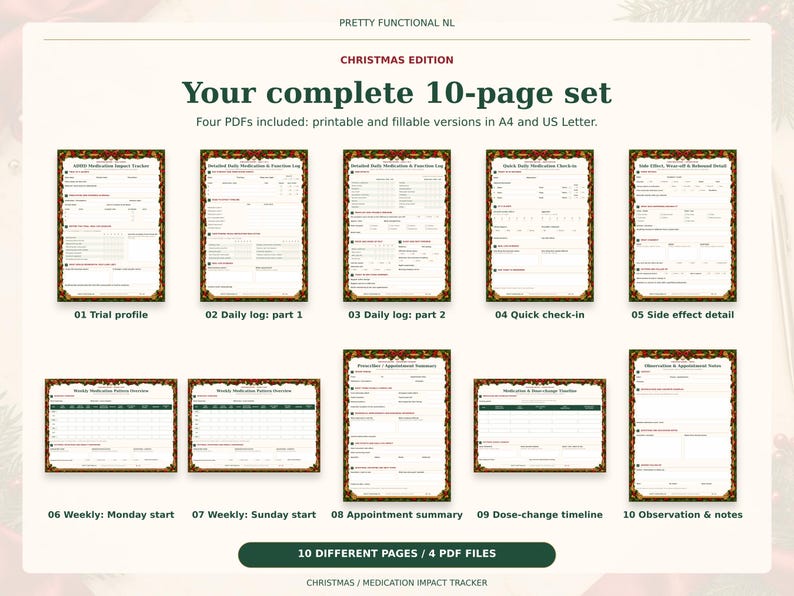
Task: Open the 02 Daily log part 1 thumbnail
Action: pos(254,226)
